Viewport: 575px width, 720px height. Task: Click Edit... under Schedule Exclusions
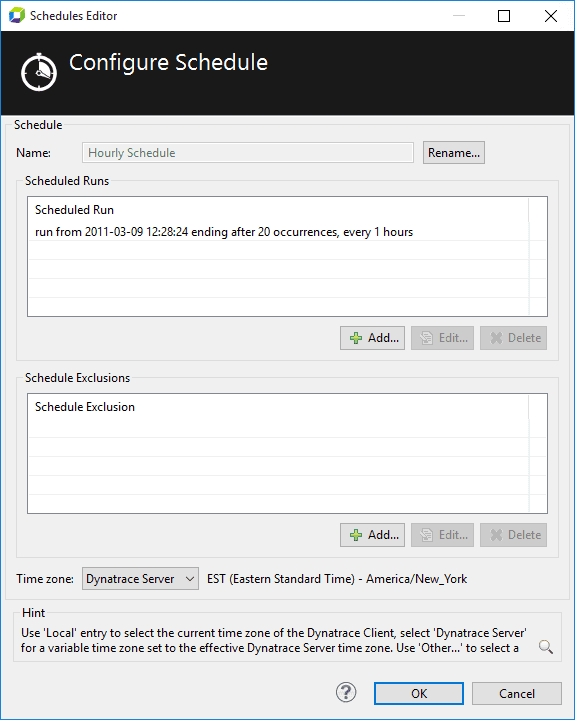442,535
